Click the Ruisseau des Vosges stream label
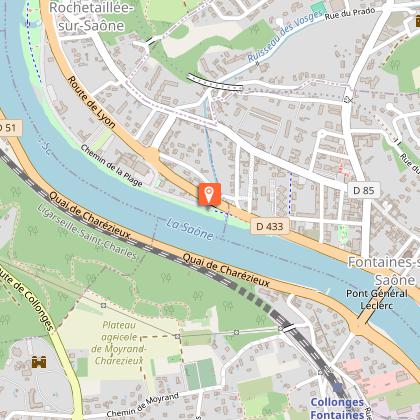Image resolution: width=420 pixels, height=420 pixels. [285, 36]
